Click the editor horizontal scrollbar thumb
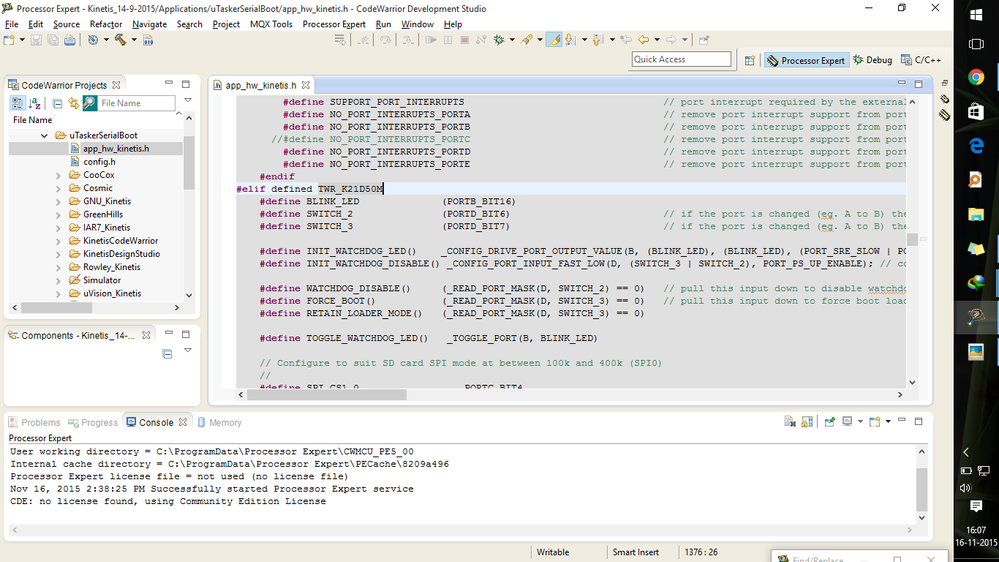The image size is (999, 562). (327, 395)
